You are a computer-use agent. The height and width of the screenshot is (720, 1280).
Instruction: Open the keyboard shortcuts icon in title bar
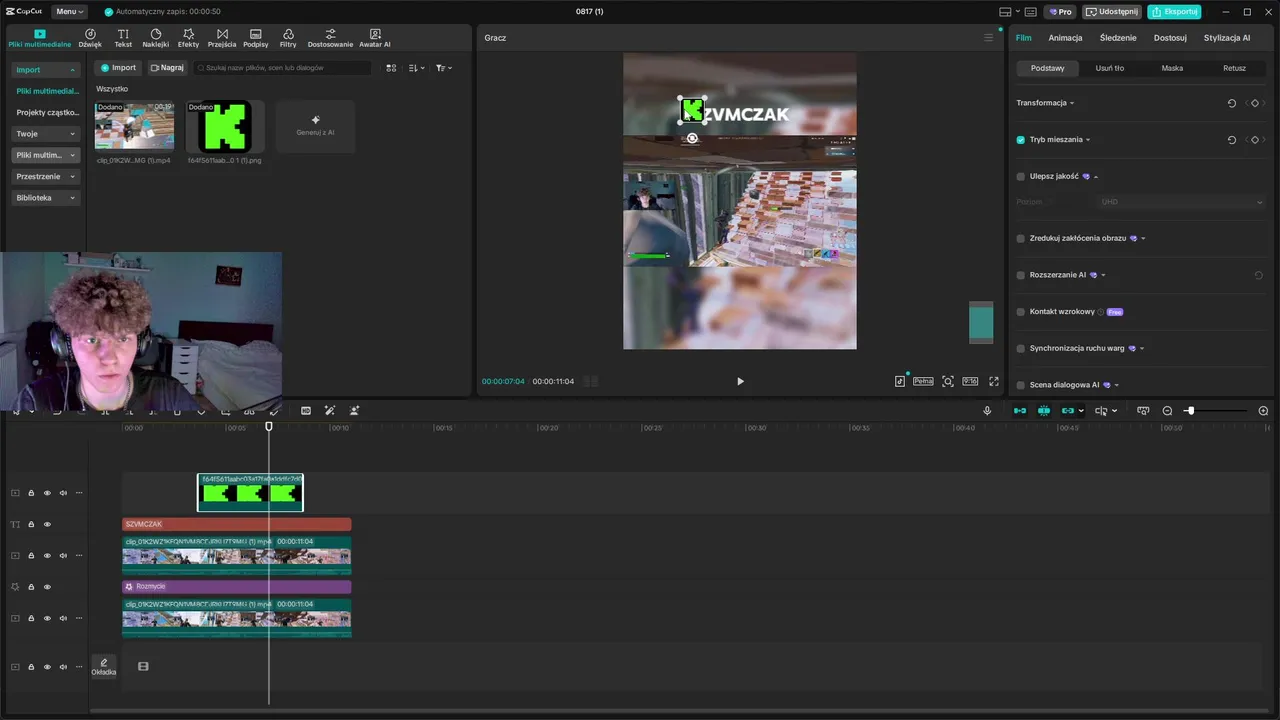point(1029,12)
